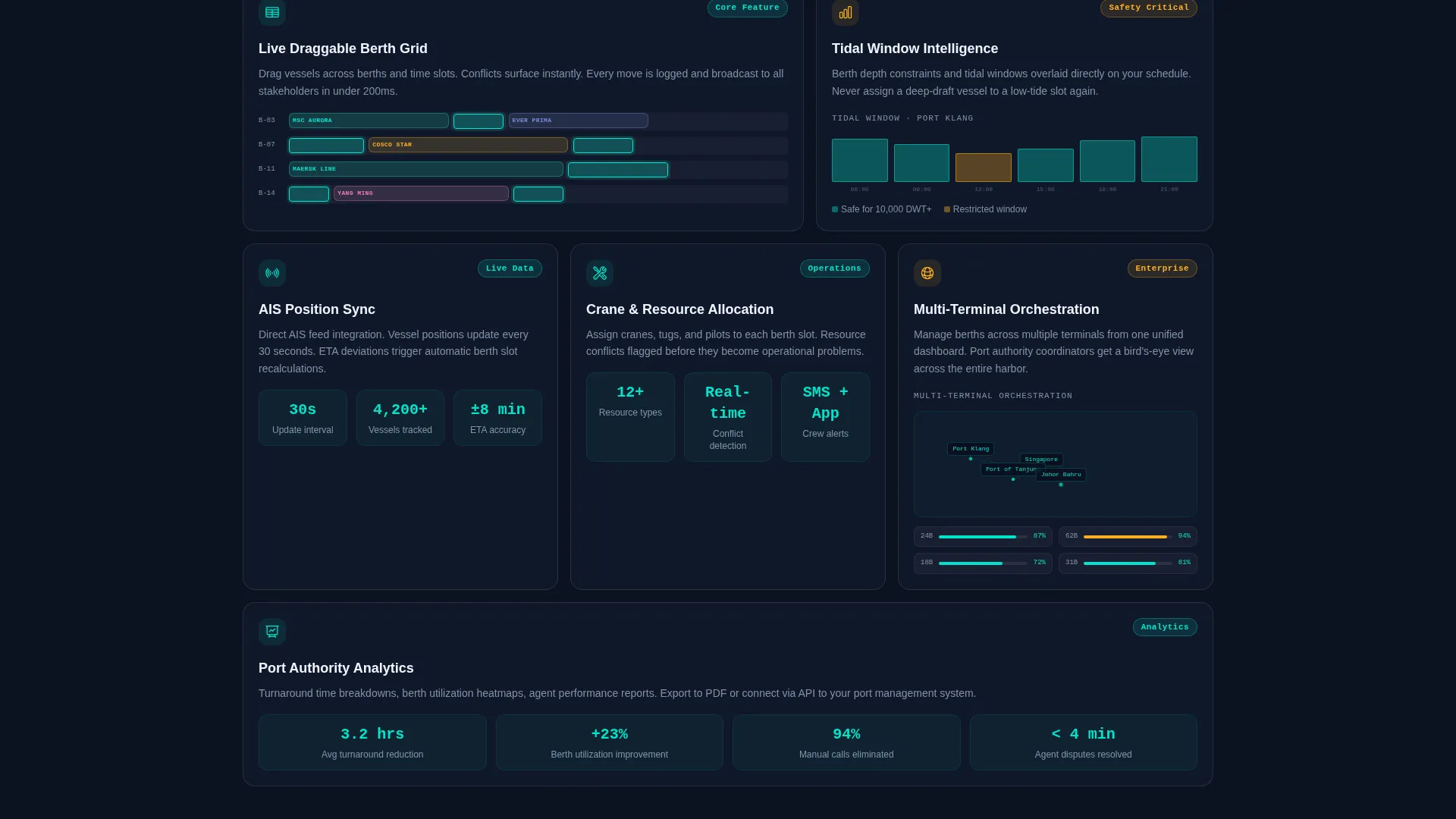Click the 'AIS Position Sync' heading
Viewport: 1456px width, 819px height.
pyautogui.click(x=317, y=309)
